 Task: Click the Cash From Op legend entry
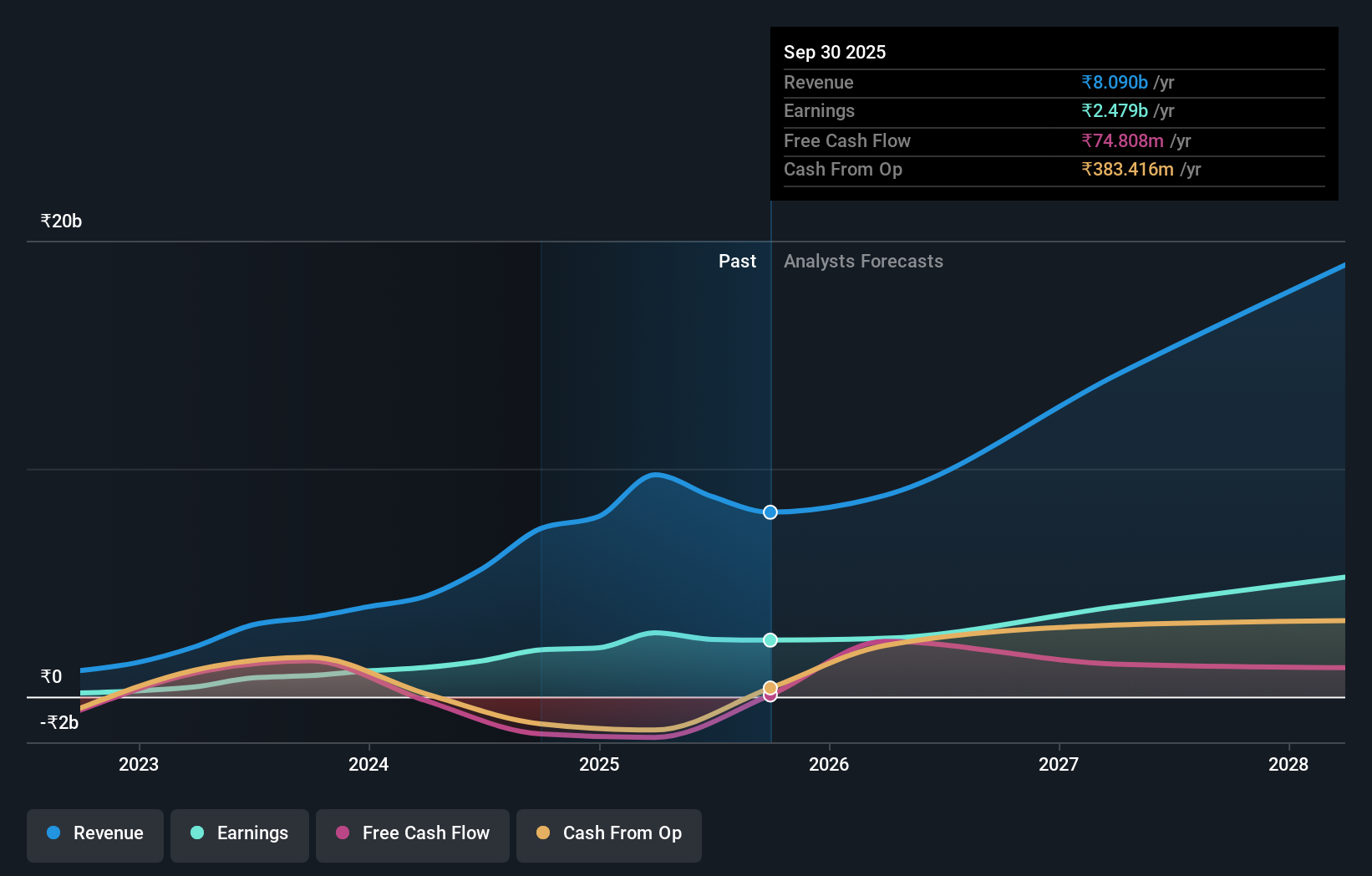tap(609, 833)
